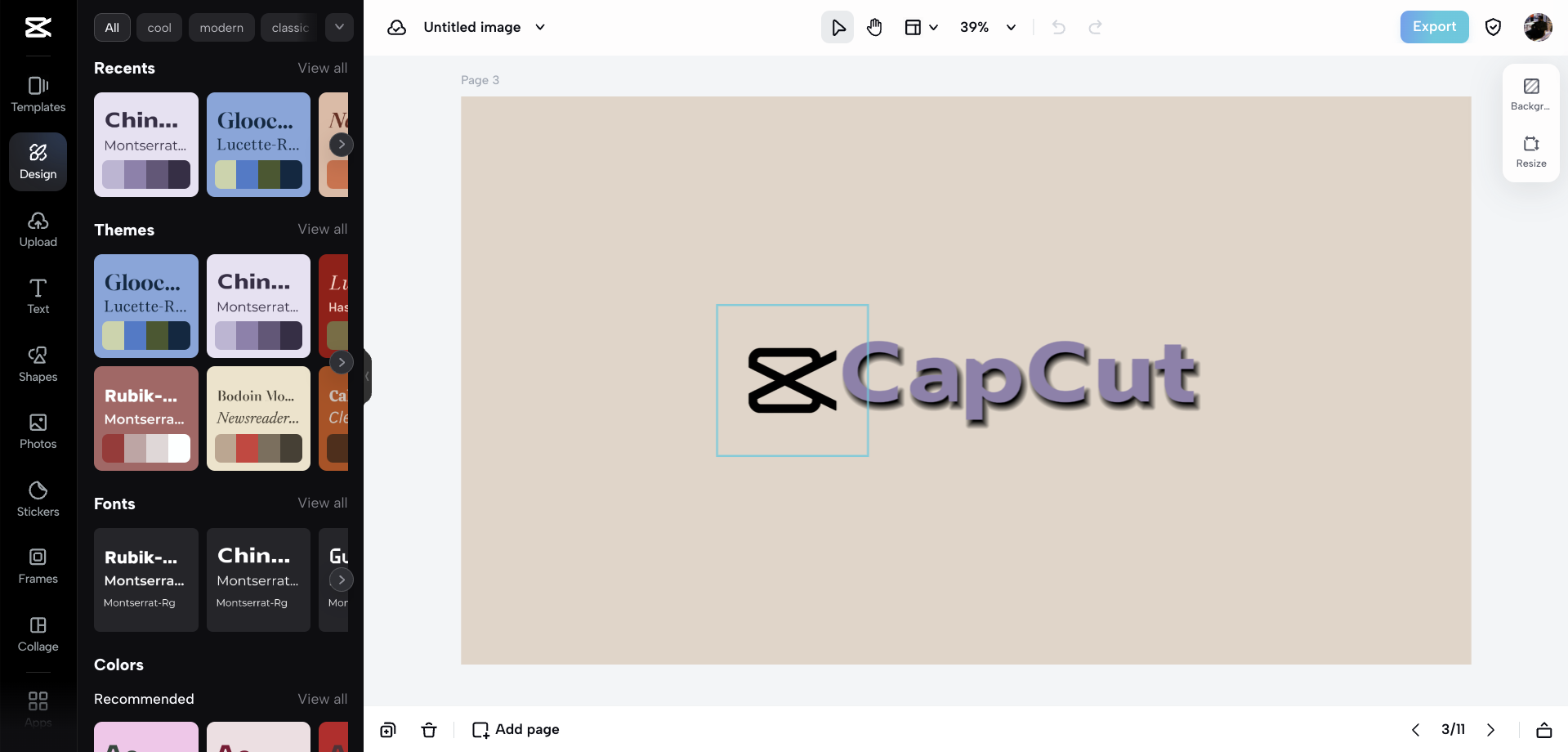Select the All filter chip
This screenshot has width=1568, height=752.
click(x=111, y=27)
